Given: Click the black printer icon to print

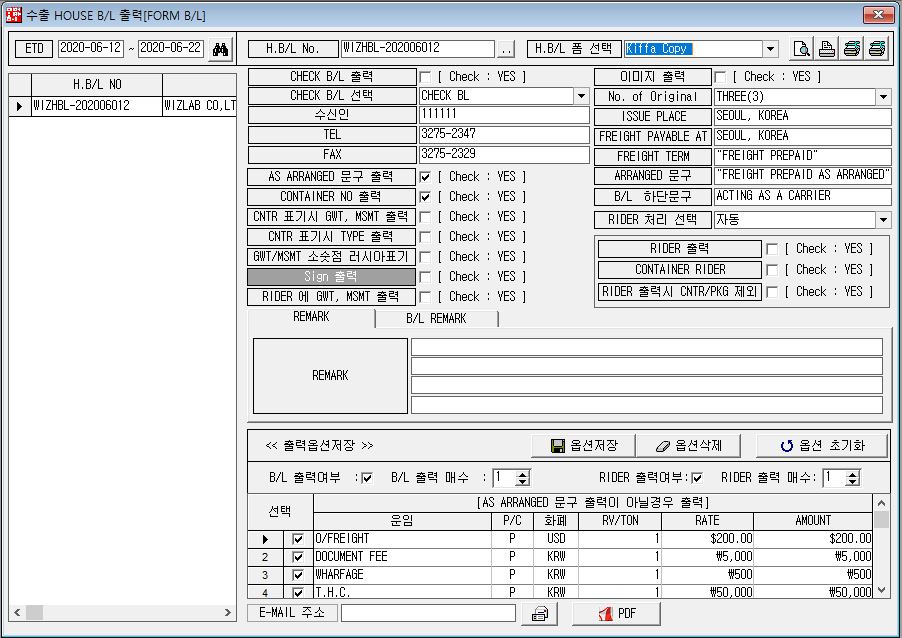Looking at the screenshot, I should pyautogui.click(x=827, y=49).
